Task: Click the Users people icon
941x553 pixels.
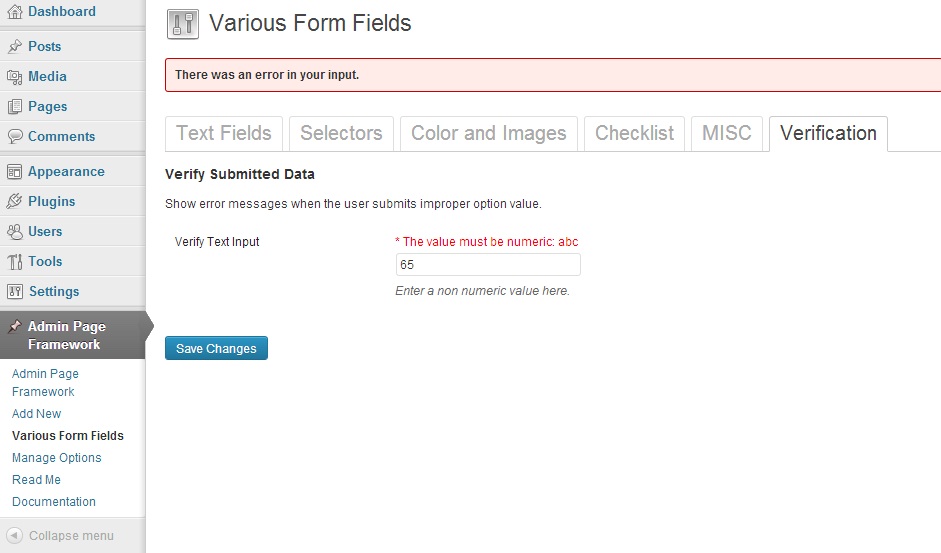Action: pyautogui.click(x=14, y=231)
